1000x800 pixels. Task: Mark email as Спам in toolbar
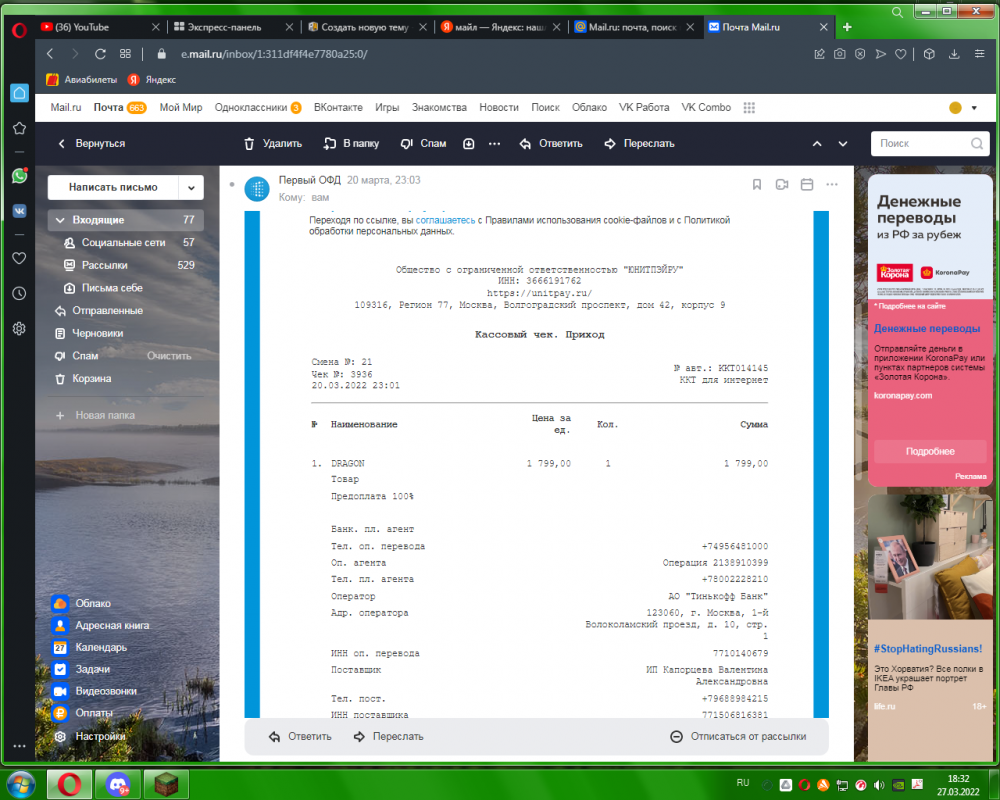423,144
